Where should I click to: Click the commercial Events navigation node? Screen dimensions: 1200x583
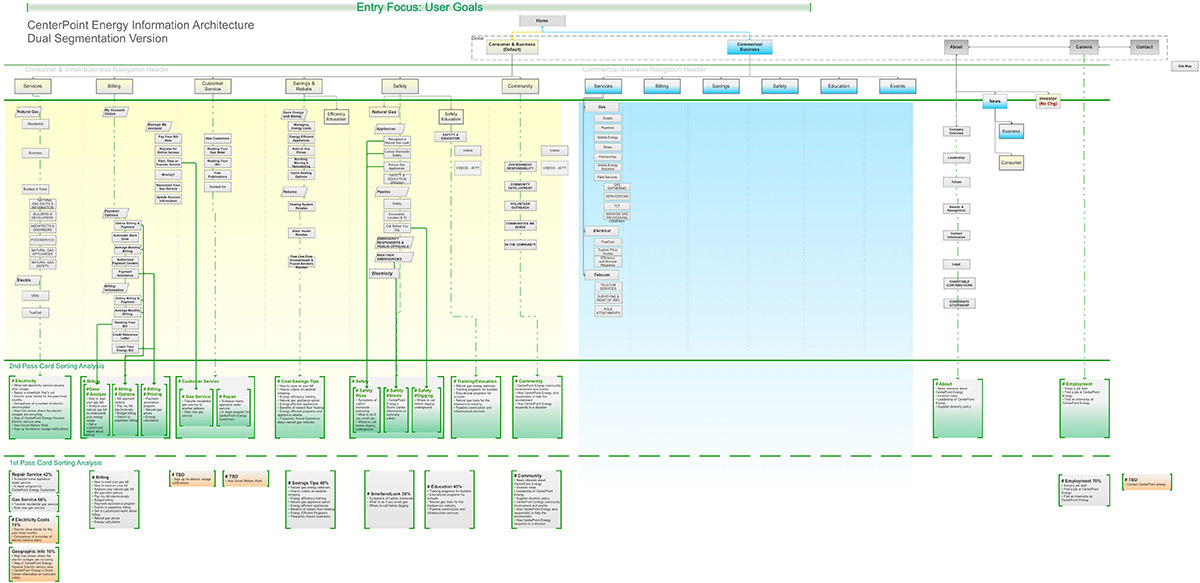[x=898, y=87]
